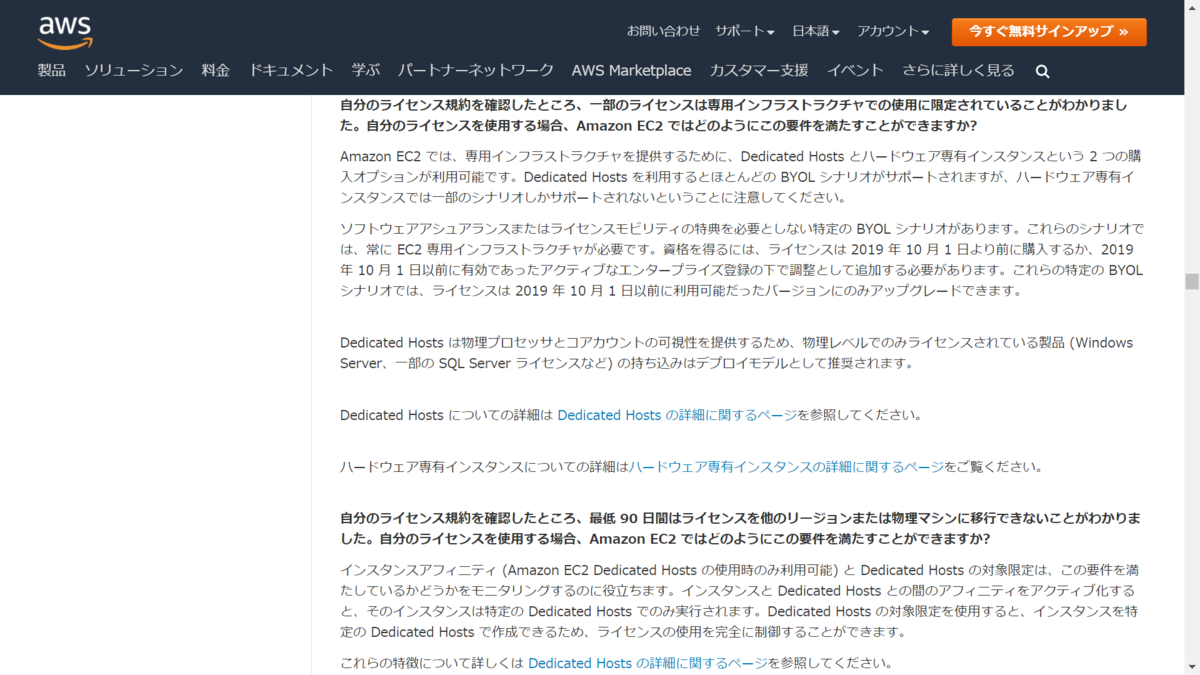1200x675 pixels.
Task: Expand the アカウント dropdown
Action: click(x=892, y=31)
